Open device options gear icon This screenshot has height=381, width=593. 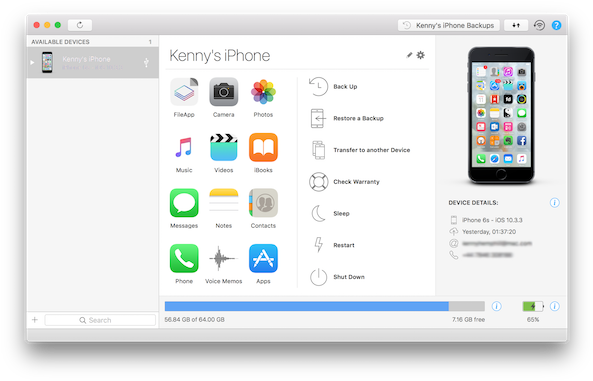tap(421, 55)
